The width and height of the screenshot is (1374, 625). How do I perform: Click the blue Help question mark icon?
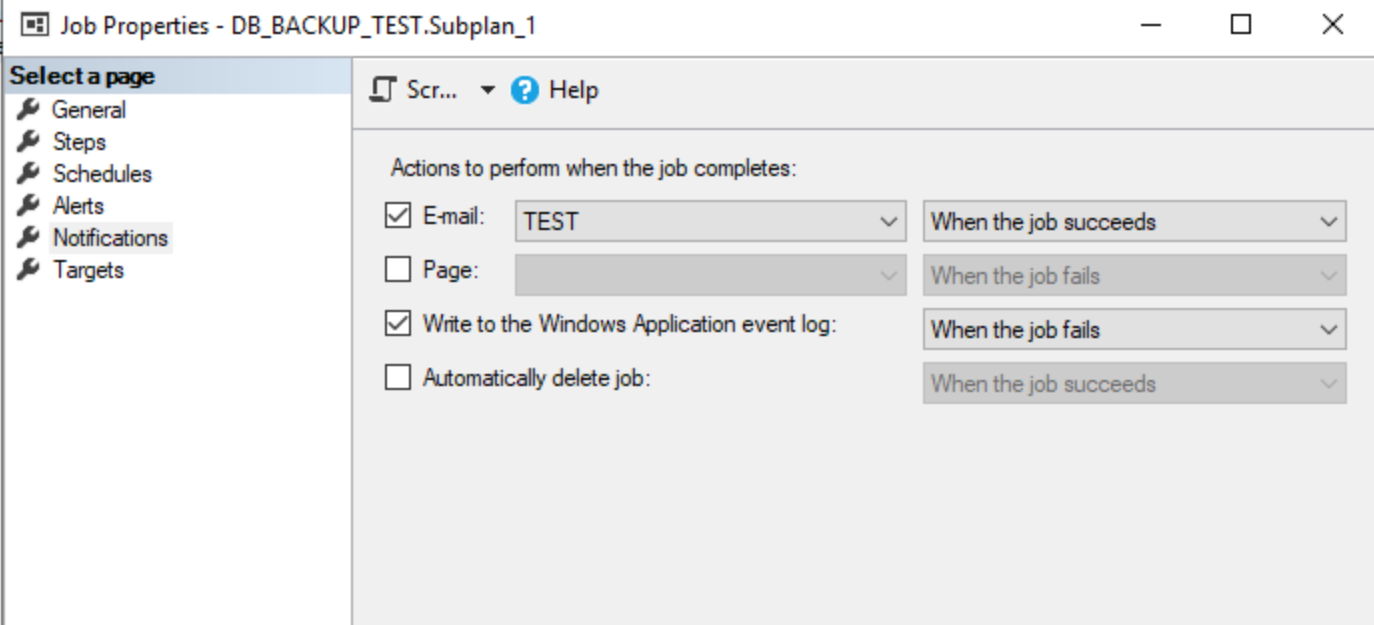tap(525, 90)
